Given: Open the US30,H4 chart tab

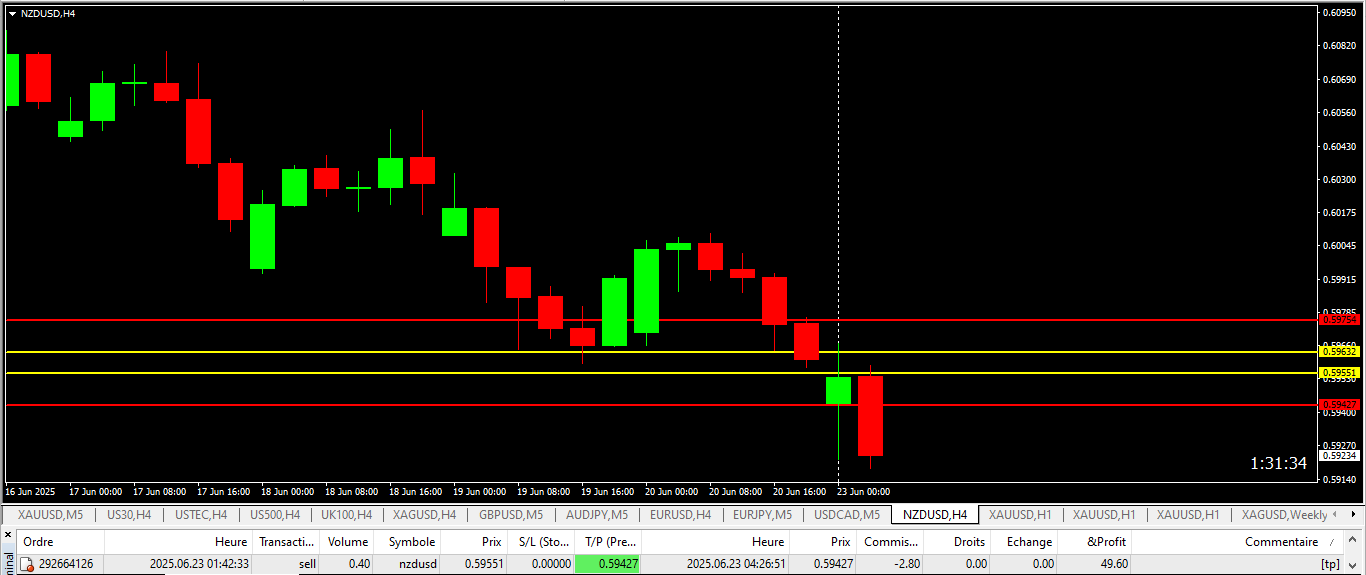Looking at the screenshot, I should [129, 515].
